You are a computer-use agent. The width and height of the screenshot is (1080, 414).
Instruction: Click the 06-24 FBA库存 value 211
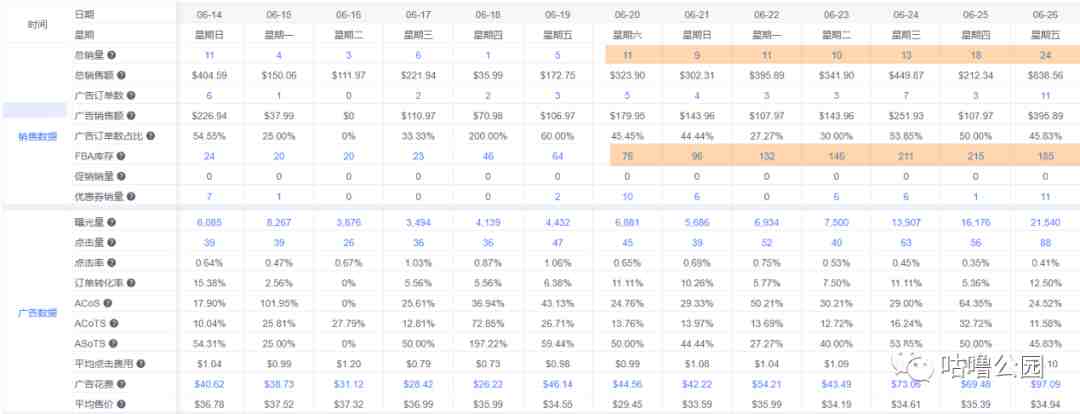(904, 156)
